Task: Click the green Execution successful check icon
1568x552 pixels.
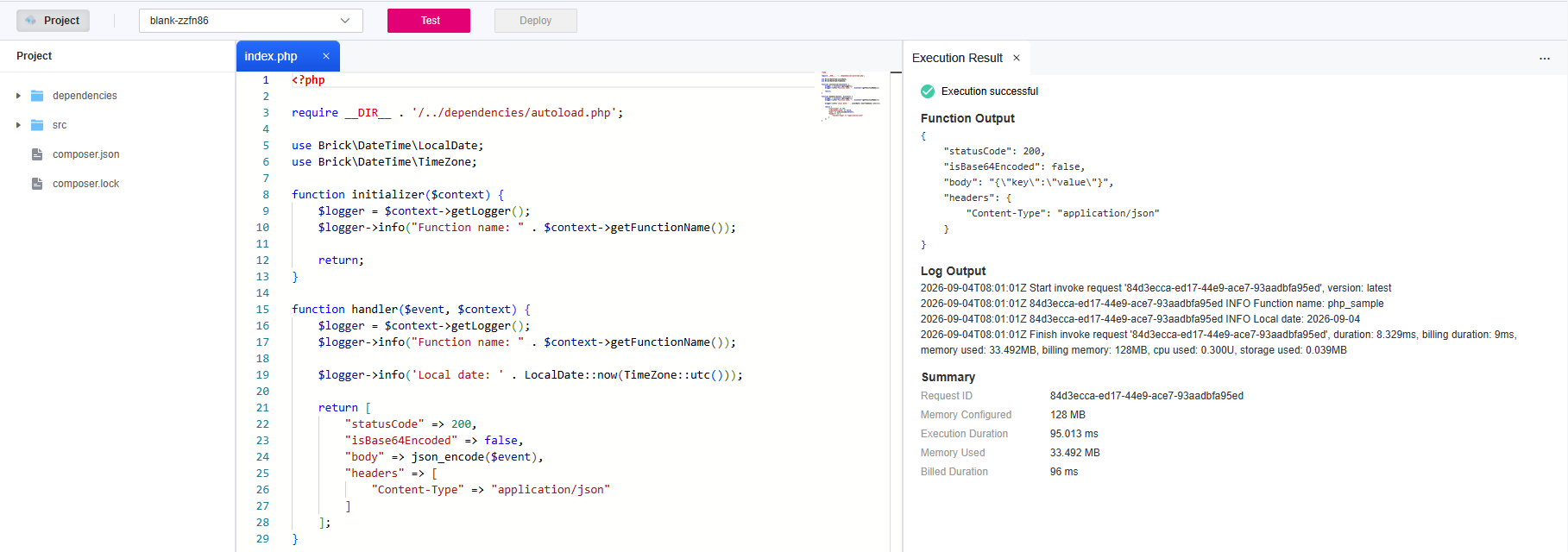Action: point(928,91)
